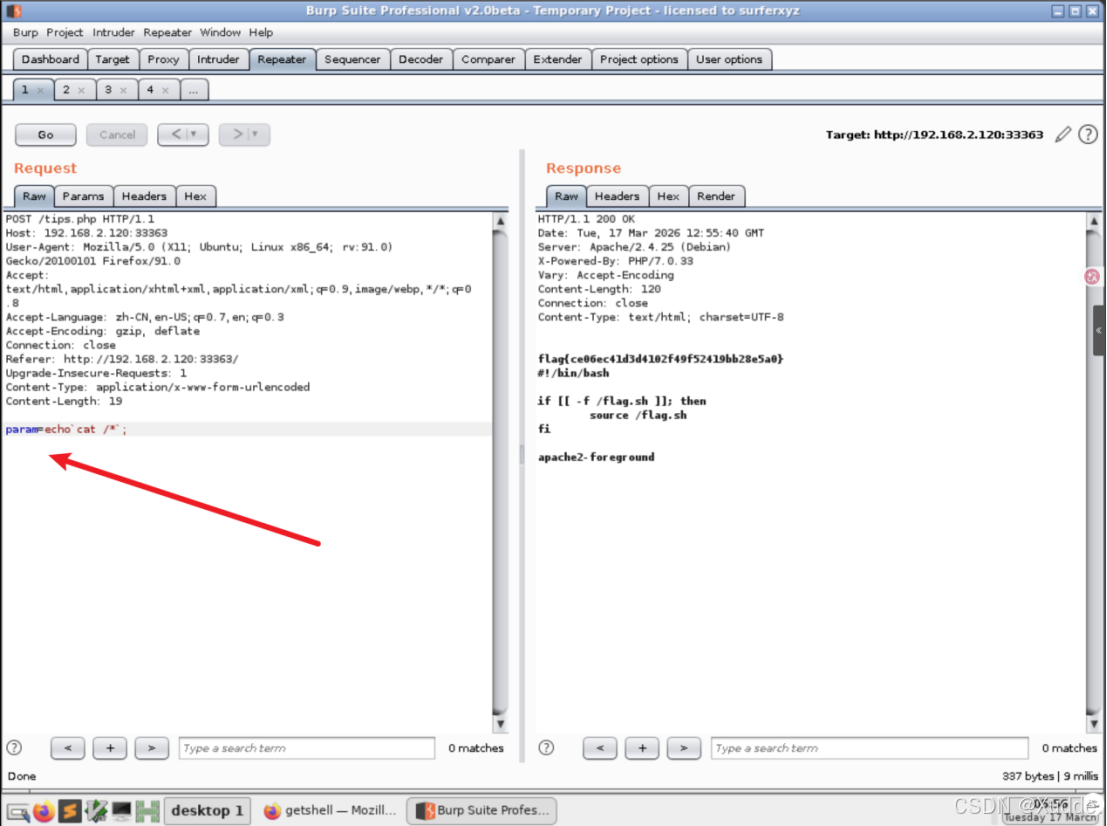The image size is (1107, 826).
Task: Click the request search help icon
Action: [x=14, y=748]
